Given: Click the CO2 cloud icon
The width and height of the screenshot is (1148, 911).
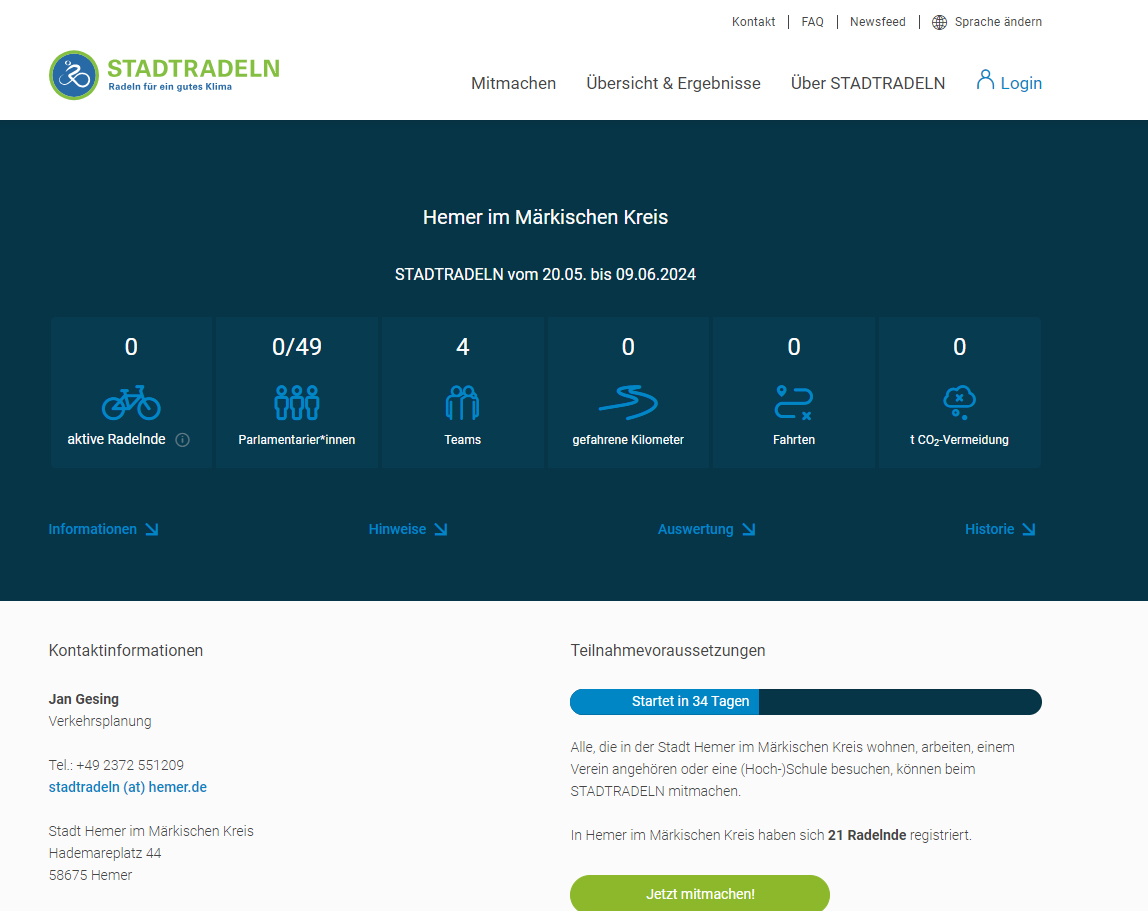Looking at the screenshot, I should [x=959, y=402].
